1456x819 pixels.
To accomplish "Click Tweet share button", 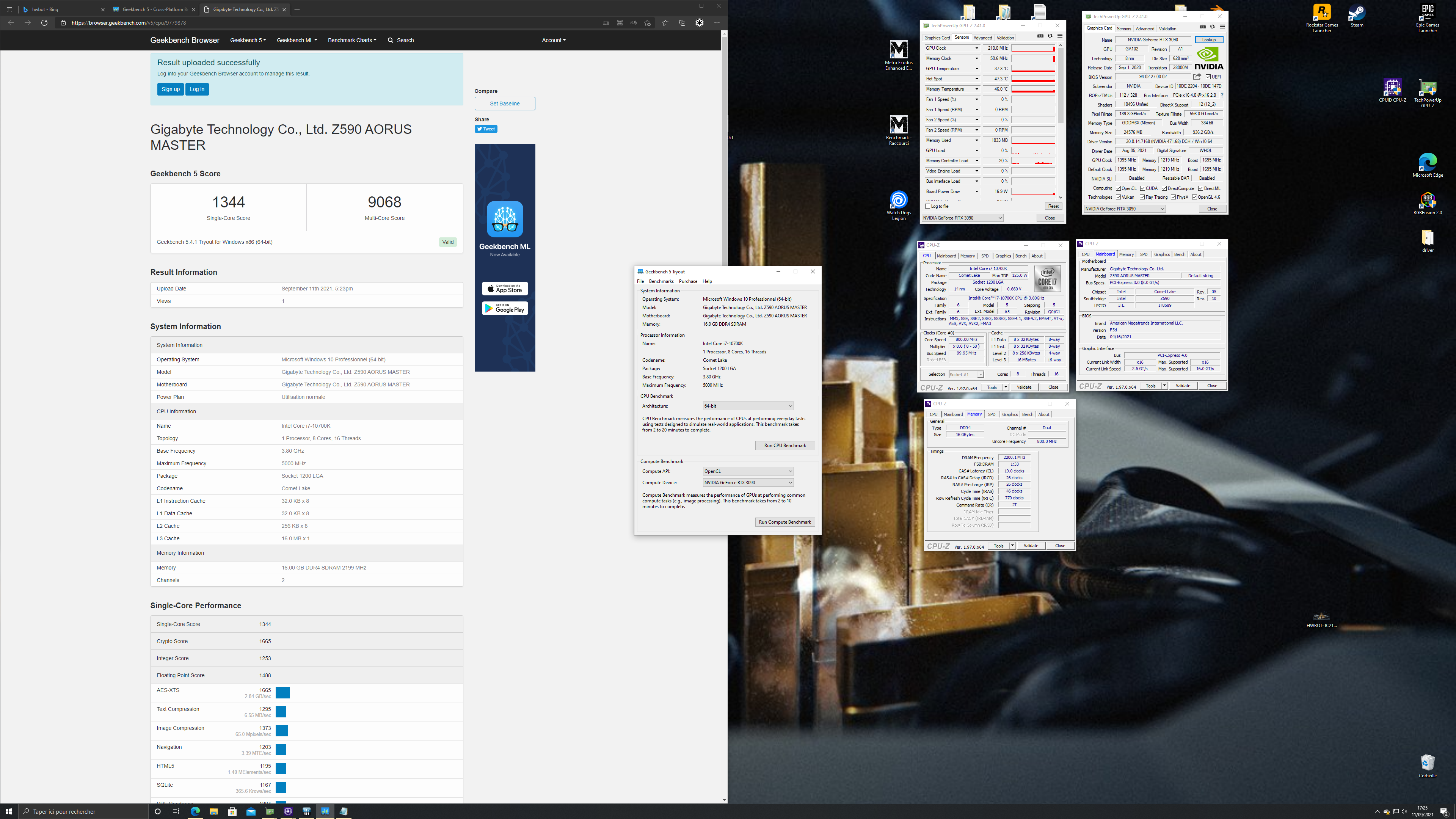I will [486, 129].
